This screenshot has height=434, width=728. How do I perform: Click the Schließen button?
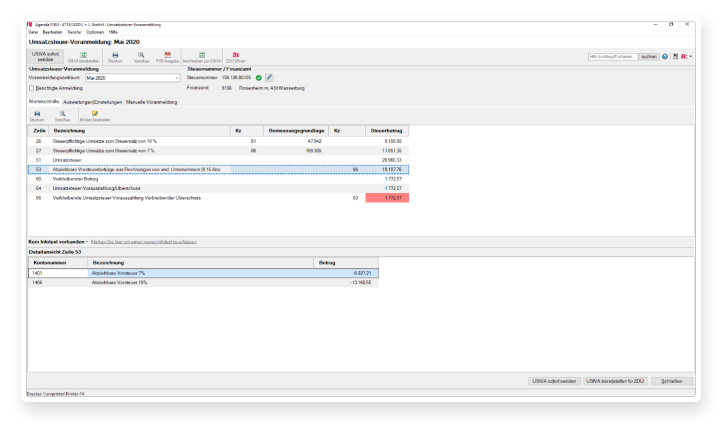tap(672, 381)
